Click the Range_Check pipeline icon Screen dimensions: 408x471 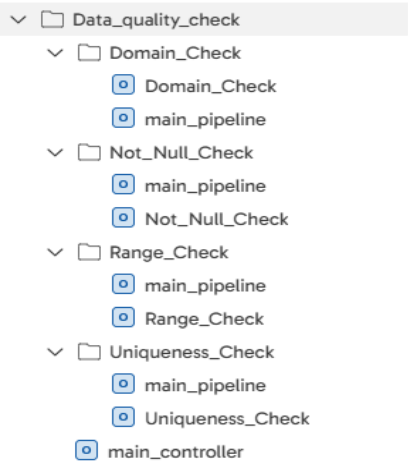[x=123, y=317]
